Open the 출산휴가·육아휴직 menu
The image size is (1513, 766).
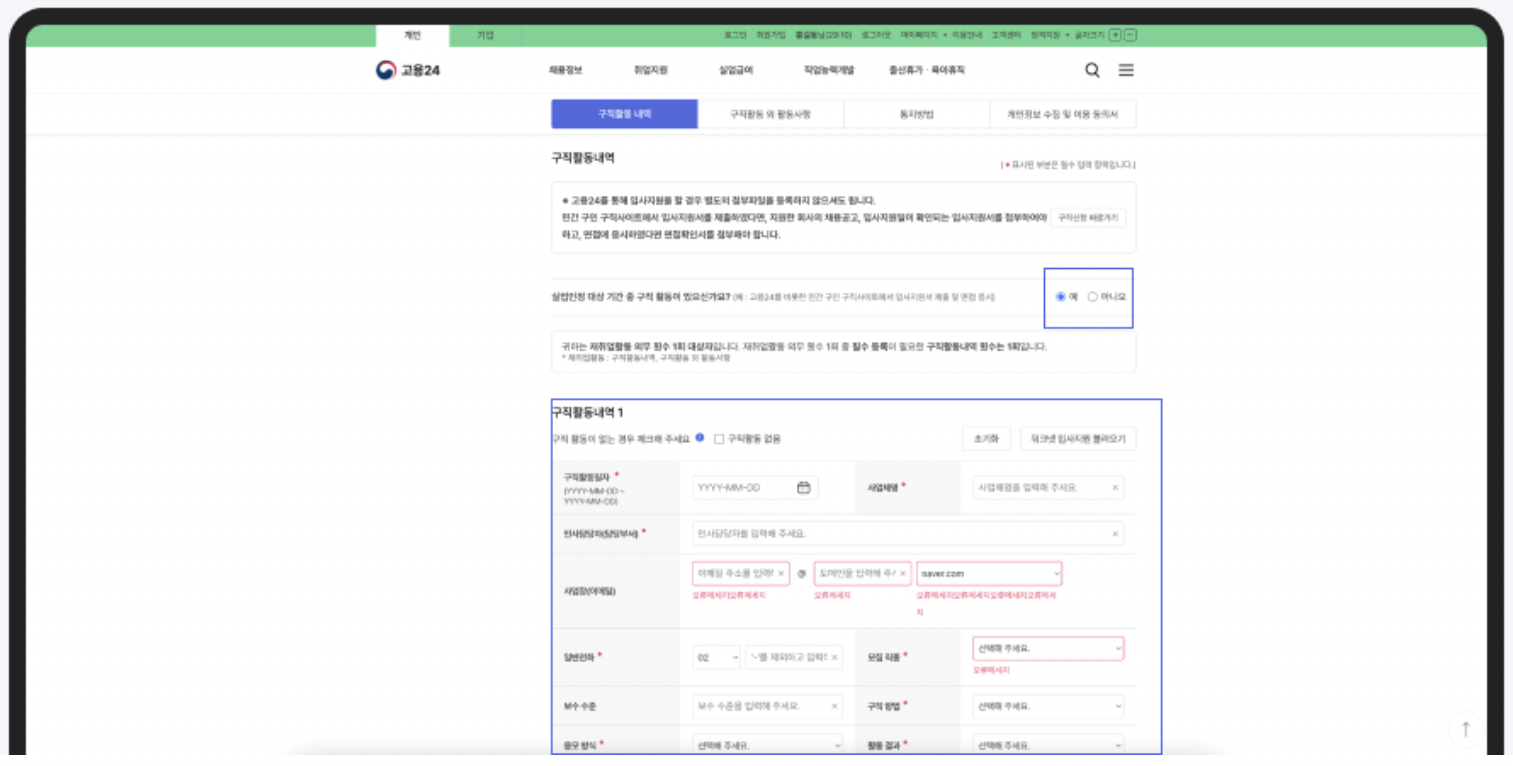927,70
